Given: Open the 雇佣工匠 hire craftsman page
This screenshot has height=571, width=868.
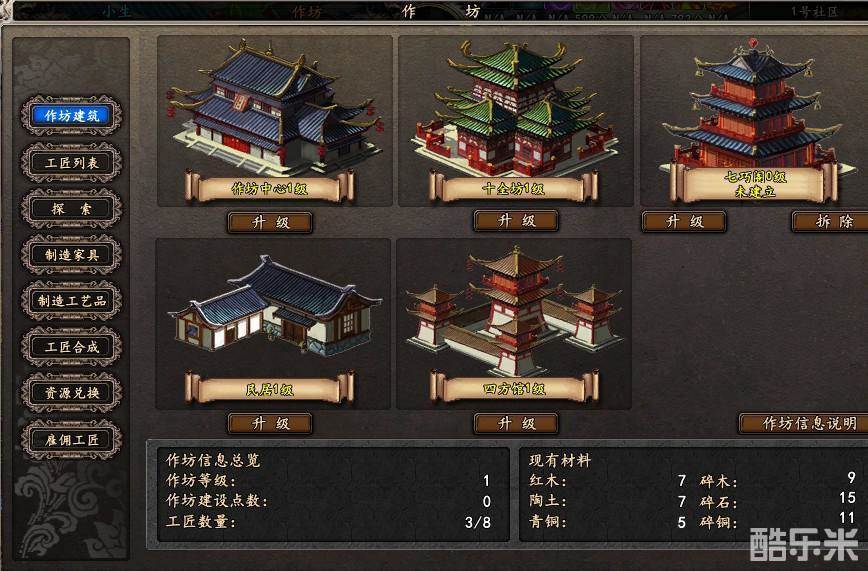Looking at the screenshot, I should coord(71,440).
